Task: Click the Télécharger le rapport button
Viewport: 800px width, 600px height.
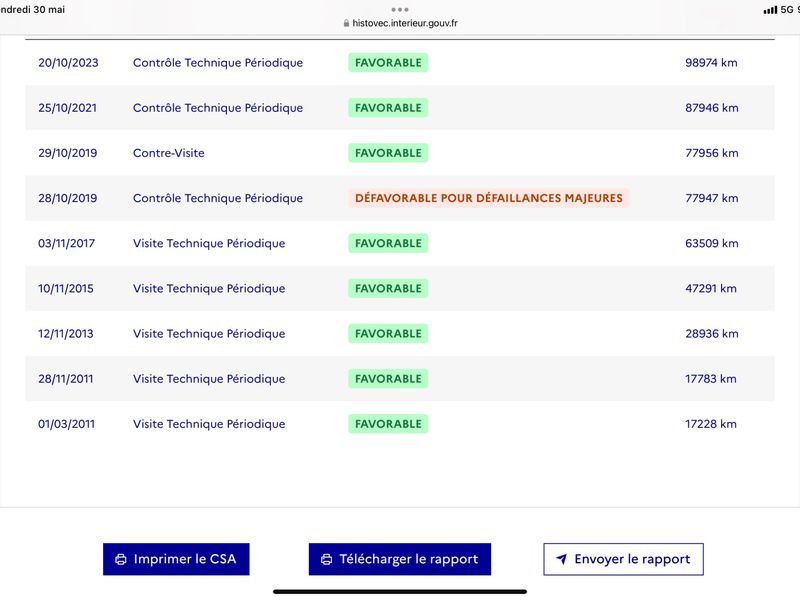Action: (x=399, y=559)
